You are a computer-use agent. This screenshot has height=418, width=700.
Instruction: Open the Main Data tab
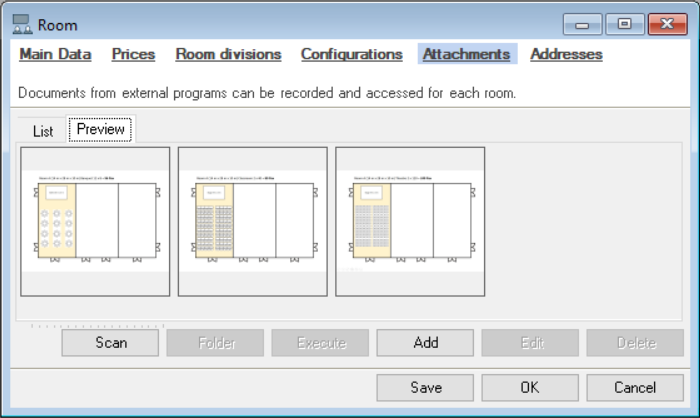tap(55, 54)
